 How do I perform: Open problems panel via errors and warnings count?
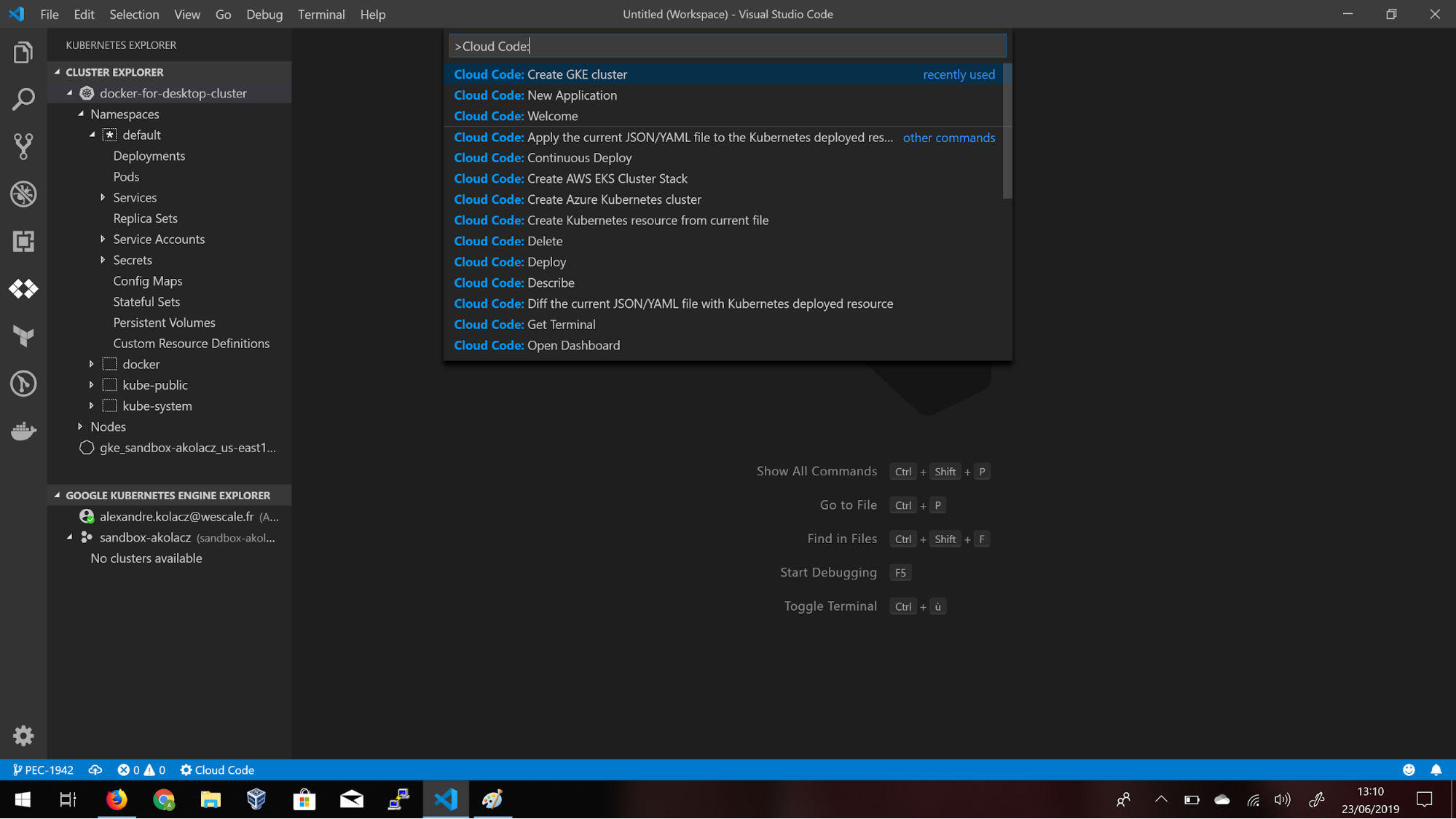(x=141, y=769)
